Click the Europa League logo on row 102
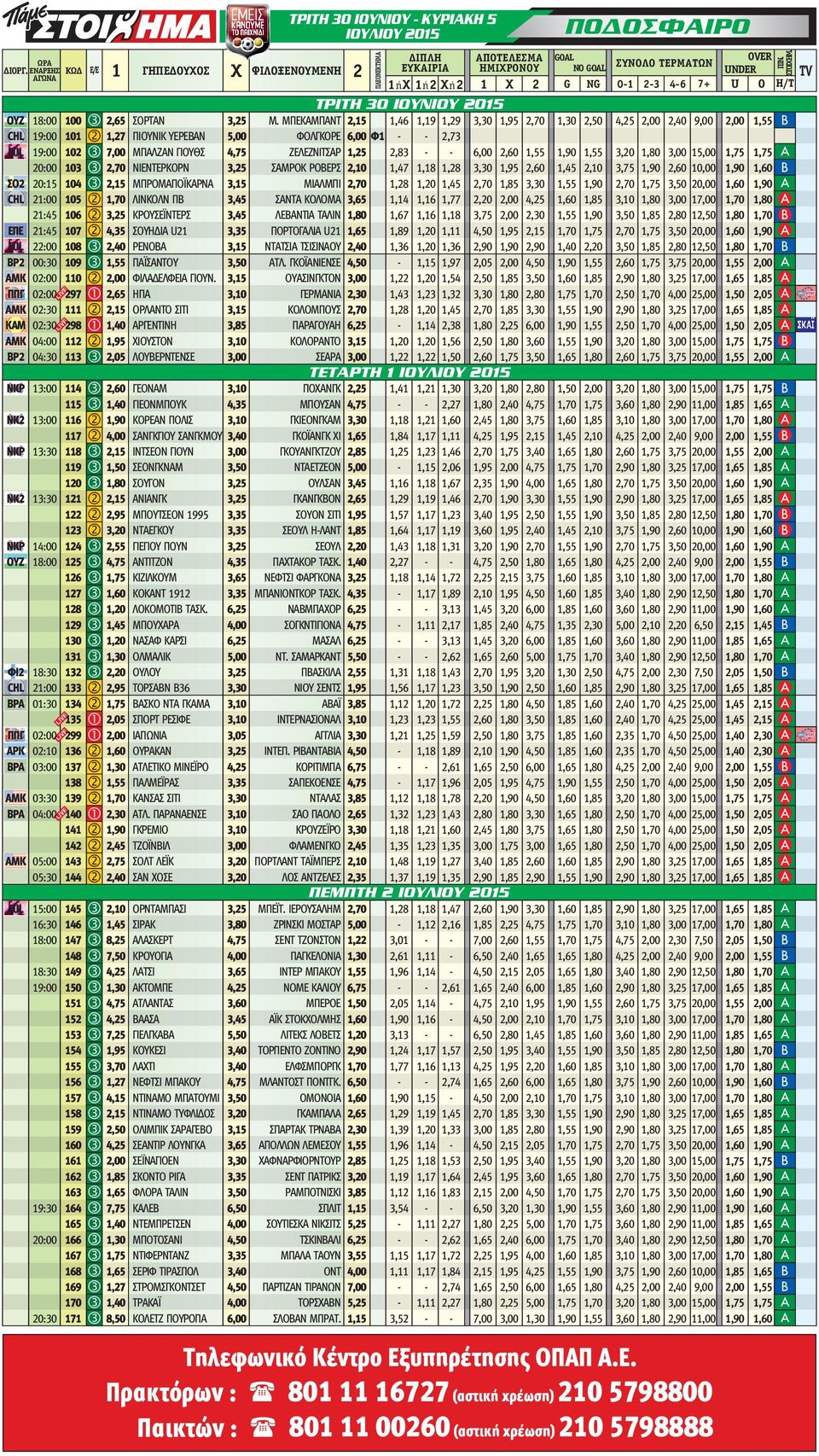The height and width of the screenshot is (1456, 819). [x=15, y=152]
